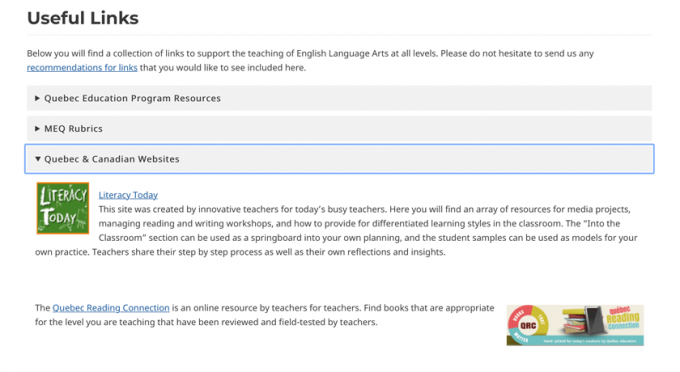Viewport: 680px width, 372px height.
Task: Click the stack of books graphic in banner
Action: pyautogui.click(x=574, y=324)
